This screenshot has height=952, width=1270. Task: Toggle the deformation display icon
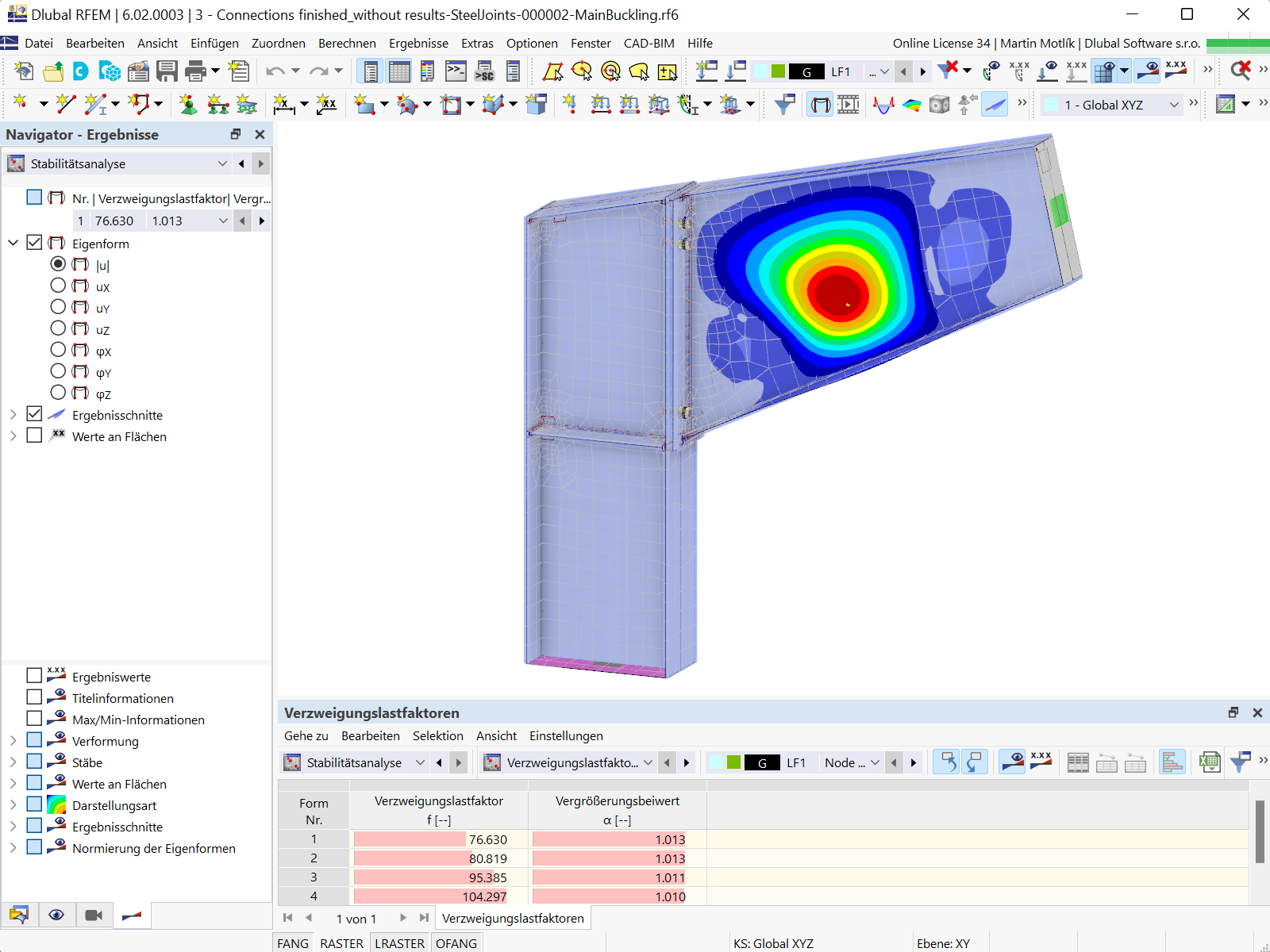(821, 104)
